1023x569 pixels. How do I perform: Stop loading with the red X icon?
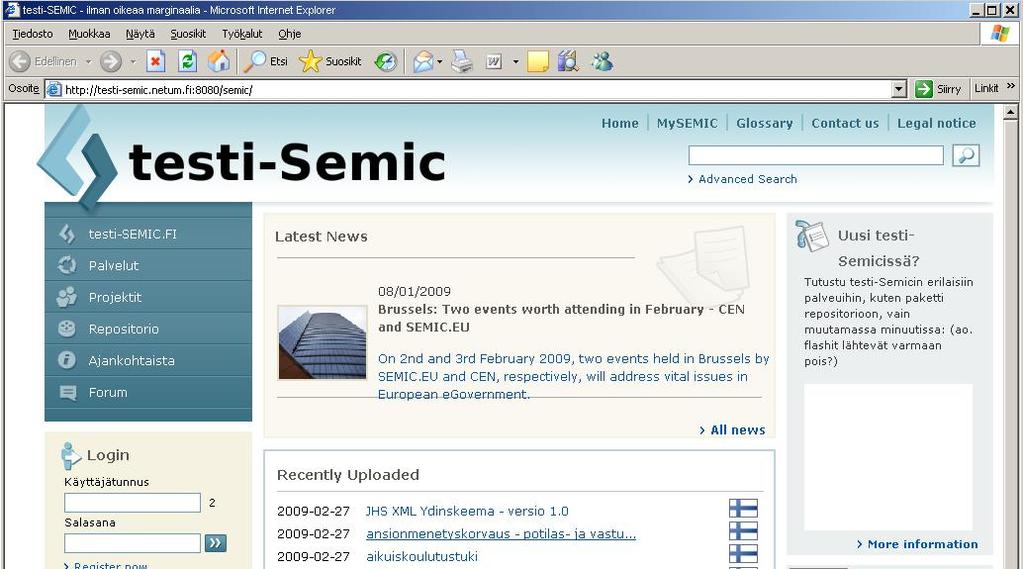155,61
